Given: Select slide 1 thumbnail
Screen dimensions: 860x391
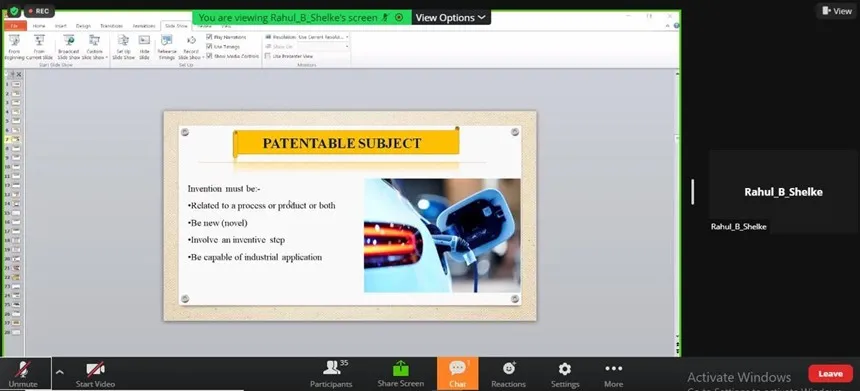Looking at the screenshot, I should (16, 84).
